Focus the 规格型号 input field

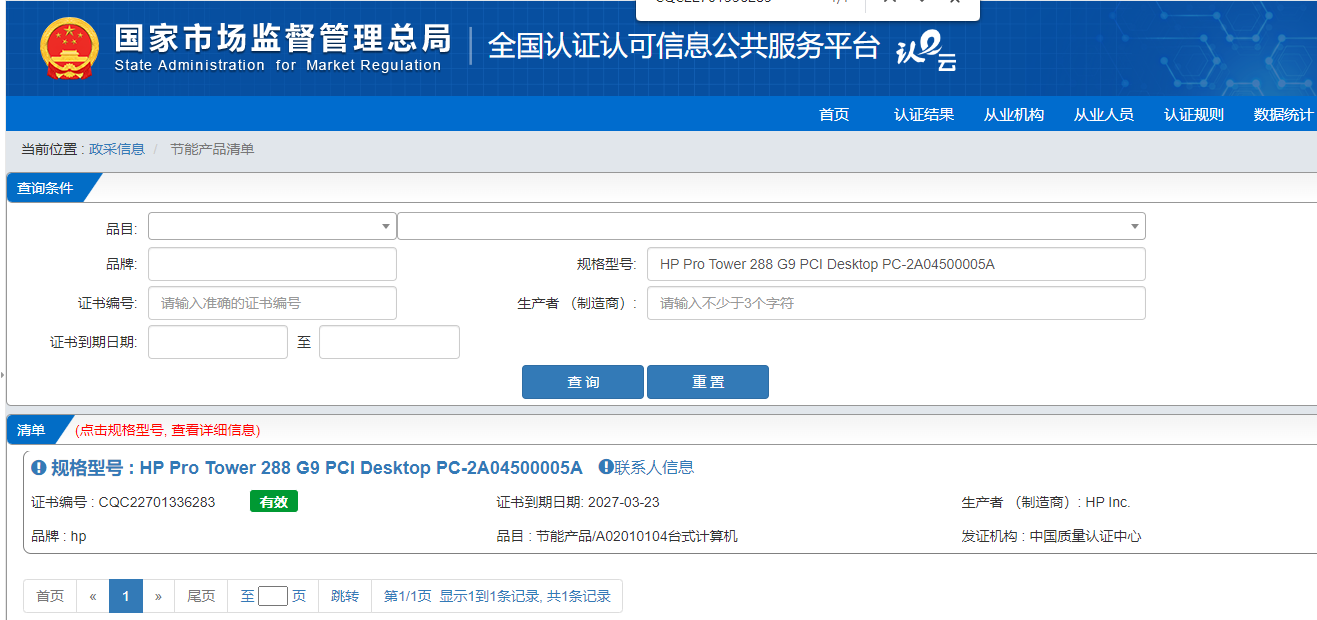point(896,264)
